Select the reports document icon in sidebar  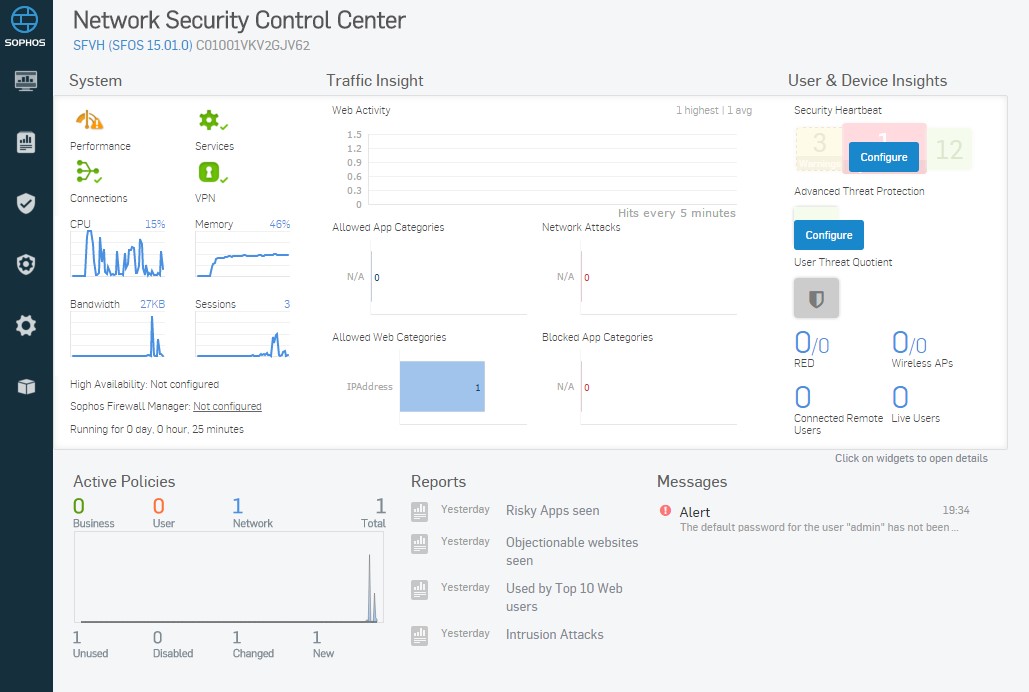point(25,141)
